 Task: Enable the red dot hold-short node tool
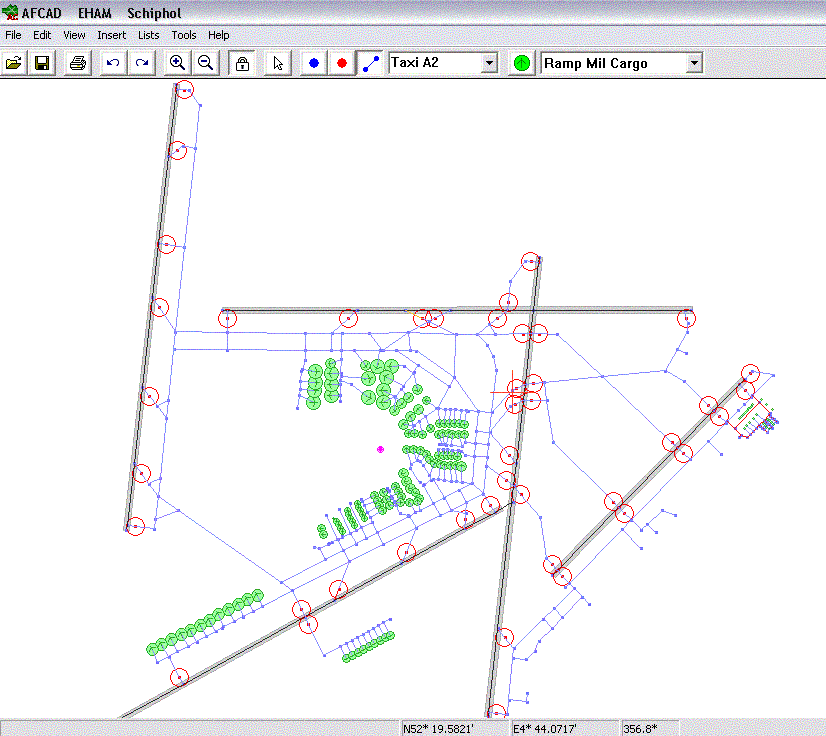click(x=342, y=63)
